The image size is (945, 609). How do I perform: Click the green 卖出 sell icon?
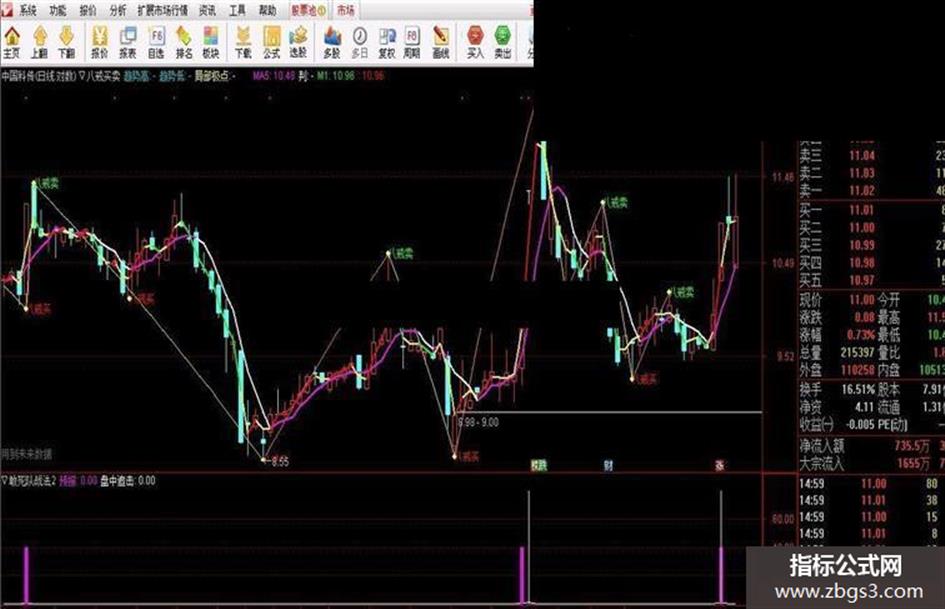pyautogui.click(x=503, y=43)
